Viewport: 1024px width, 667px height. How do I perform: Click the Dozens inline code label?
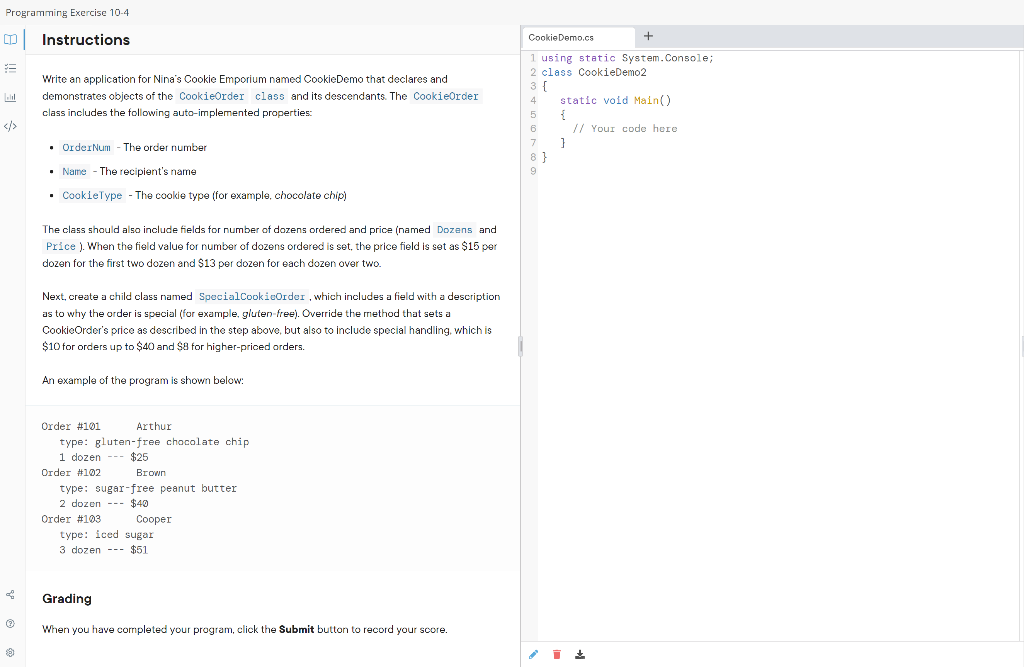click(x=454, y=229)
